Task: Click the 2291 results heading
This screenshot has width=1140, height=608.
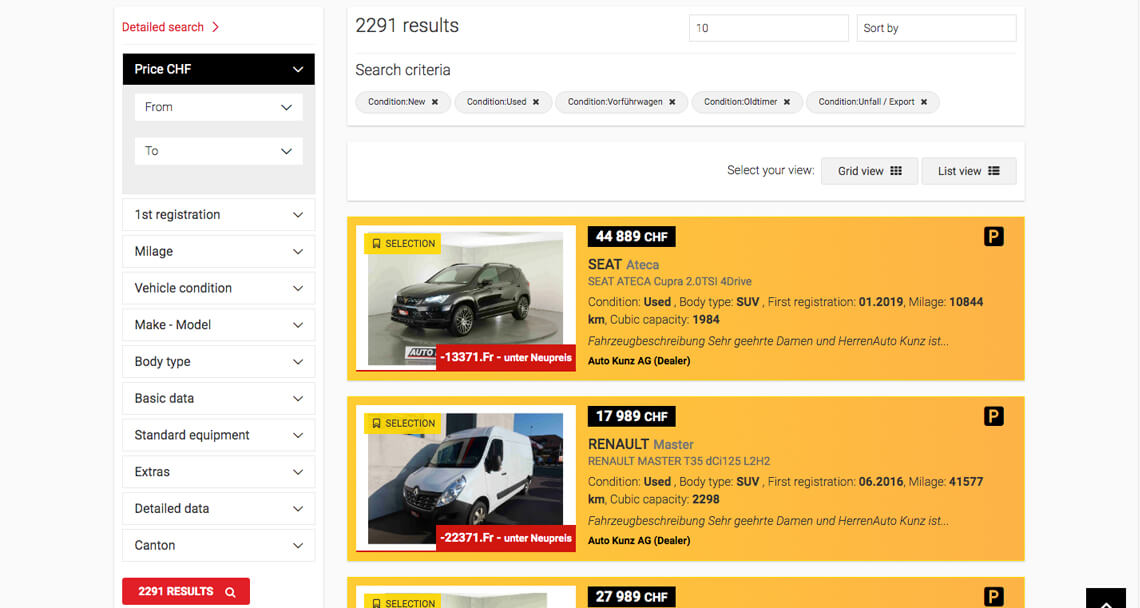Action: 407,26
